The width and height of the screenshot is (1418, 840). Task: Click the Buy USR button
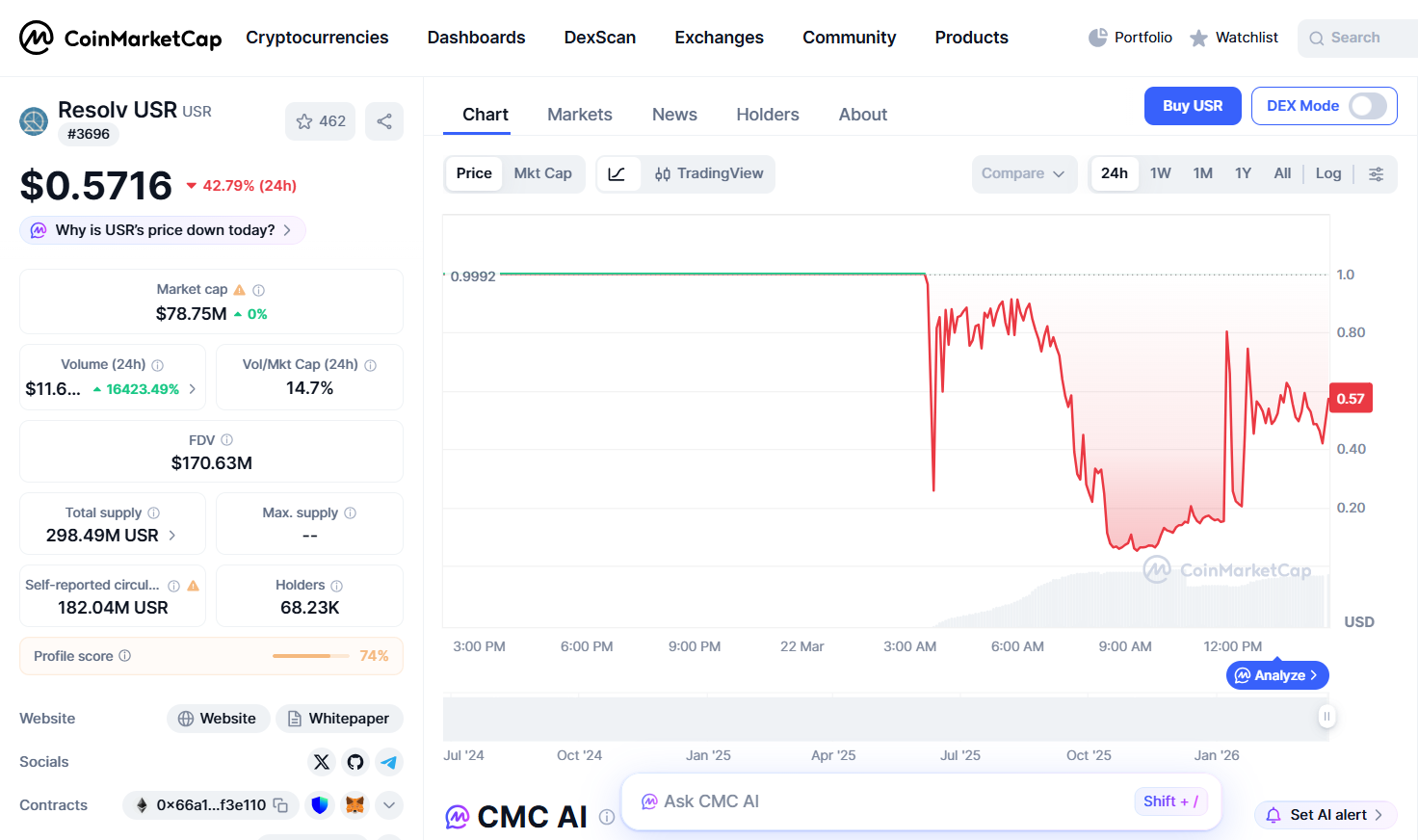tap(1193, 106)
